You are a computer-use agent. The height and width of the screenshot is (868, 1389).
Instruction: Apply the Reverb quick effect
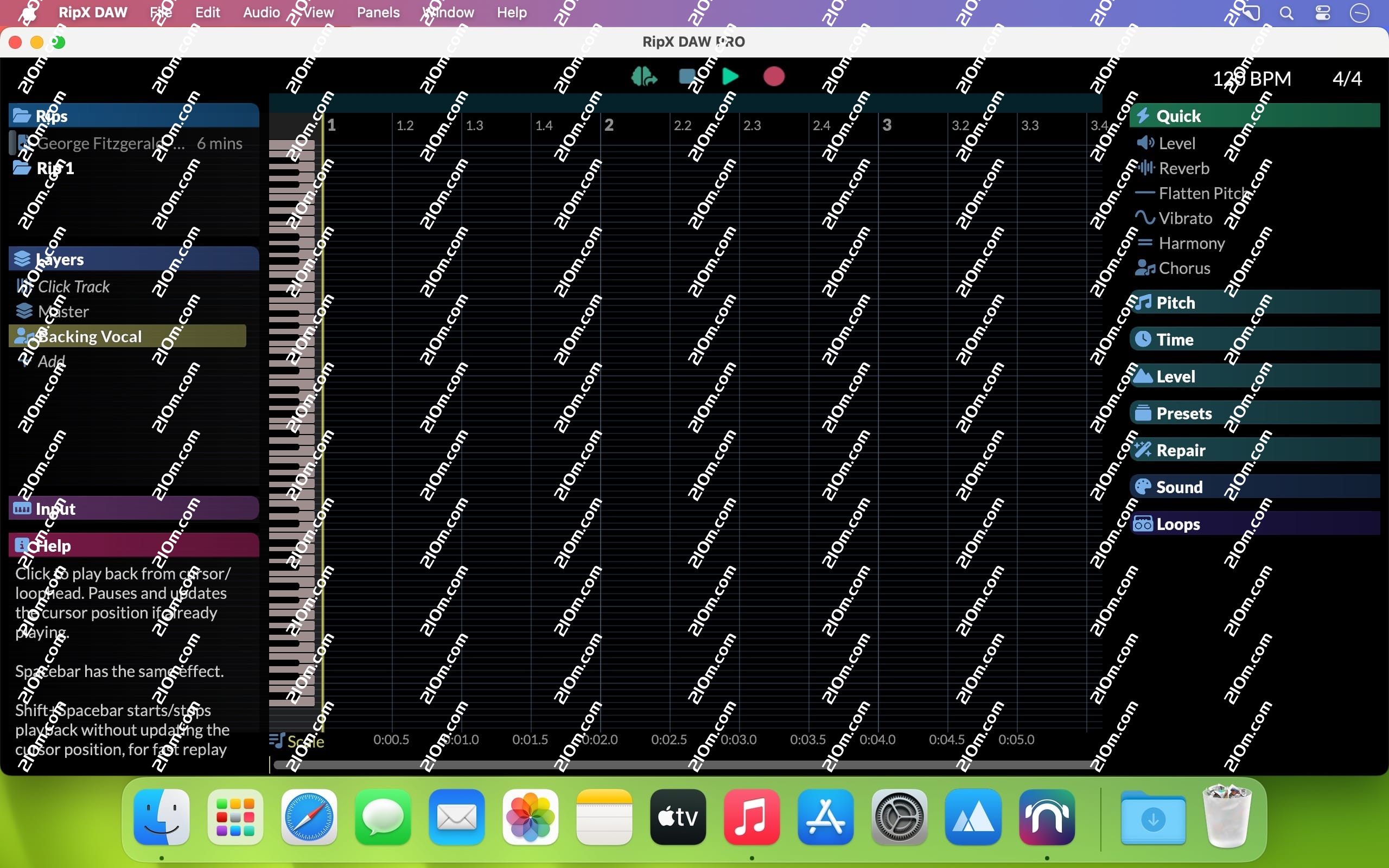coord(1183,168)
